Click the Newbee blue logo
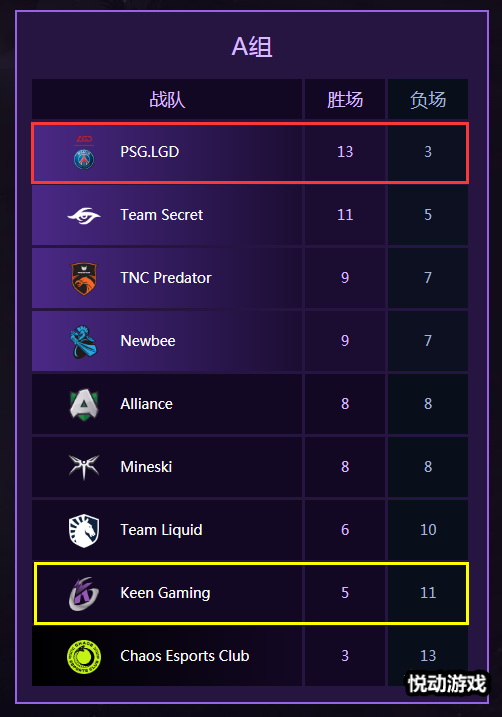Screen dimensions: 502x717 (84, 341)
